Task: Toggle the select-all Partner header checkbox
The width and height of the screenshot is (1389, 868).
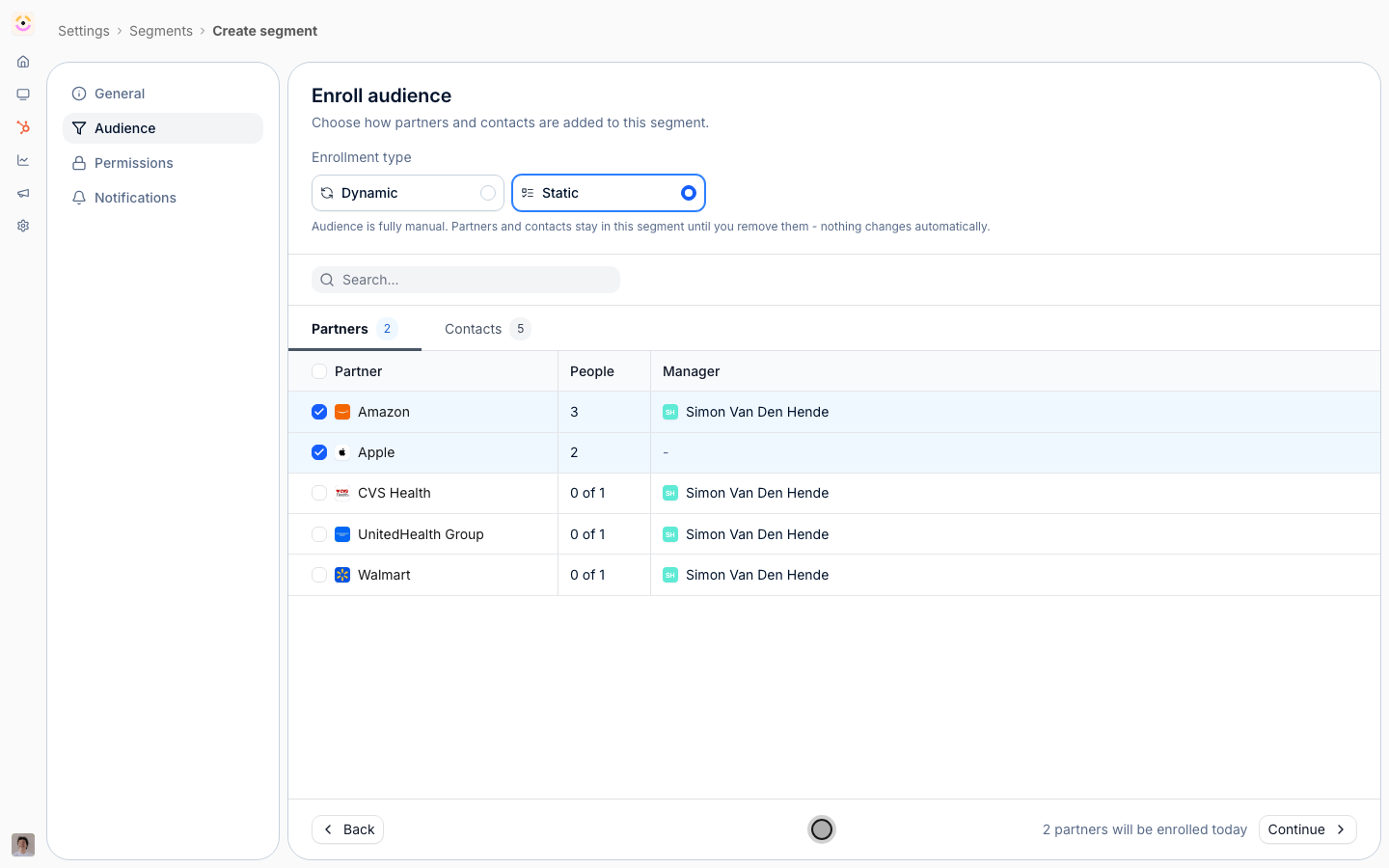Action: coord(319,371)
